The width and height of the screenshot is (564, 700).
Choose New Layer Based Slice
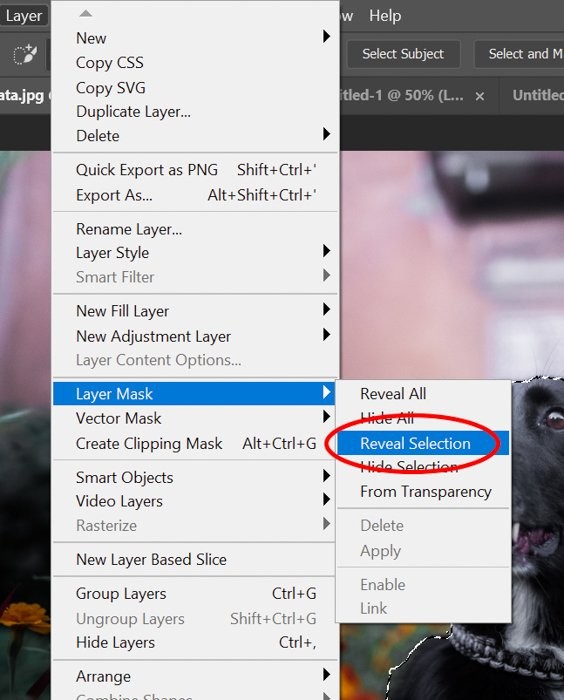click(x=194, y=559)
